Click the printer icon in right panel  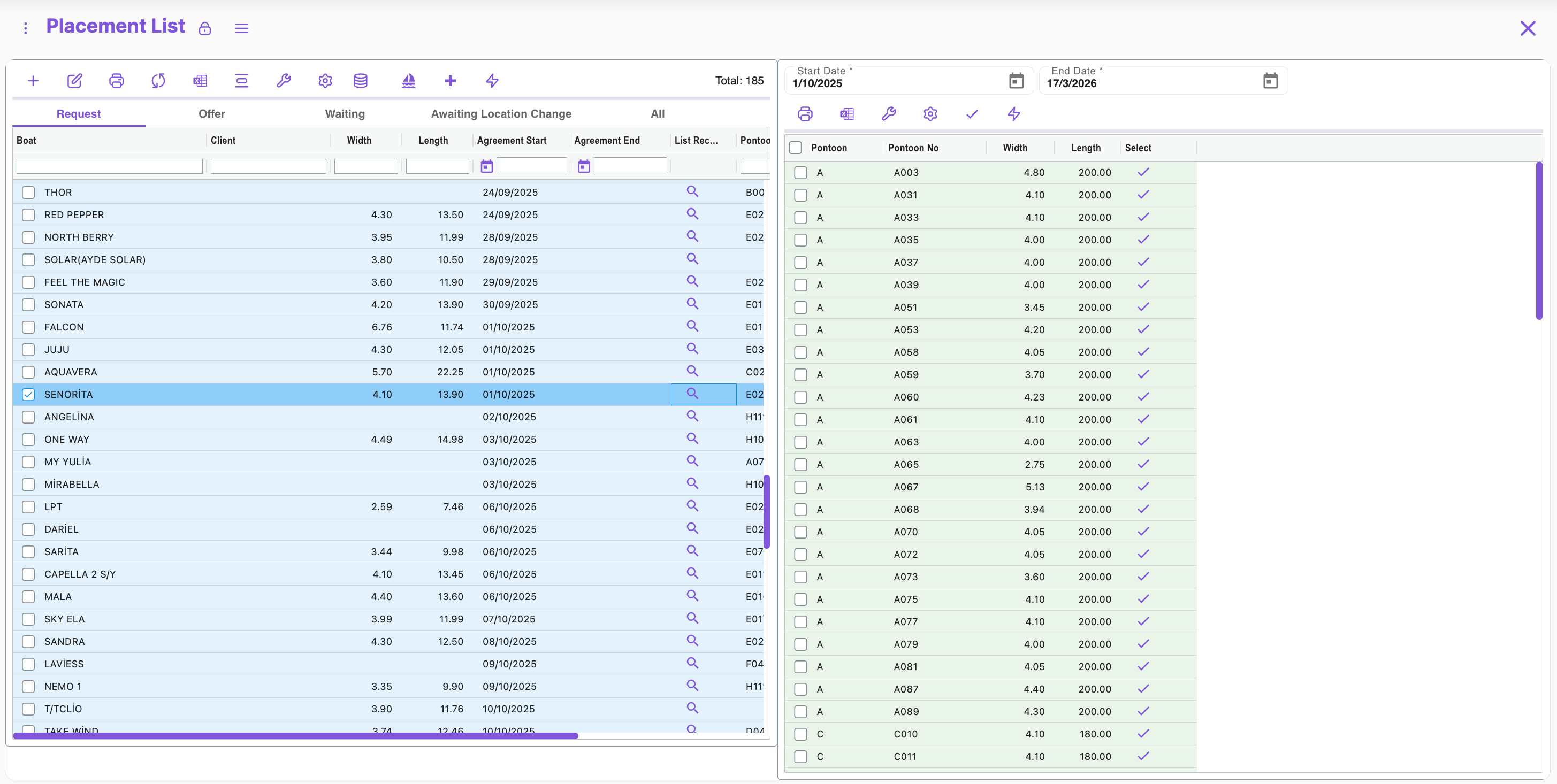tap(805, 113)
